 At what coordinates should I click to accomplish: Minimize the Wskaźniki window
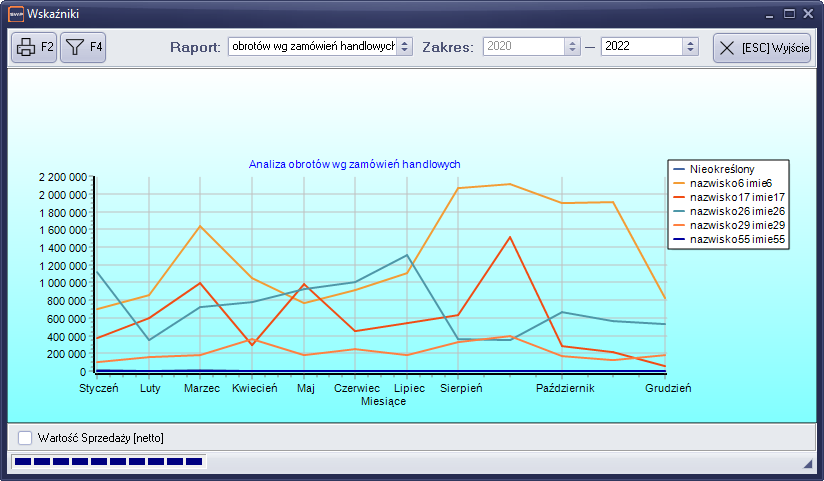(769, 14)
